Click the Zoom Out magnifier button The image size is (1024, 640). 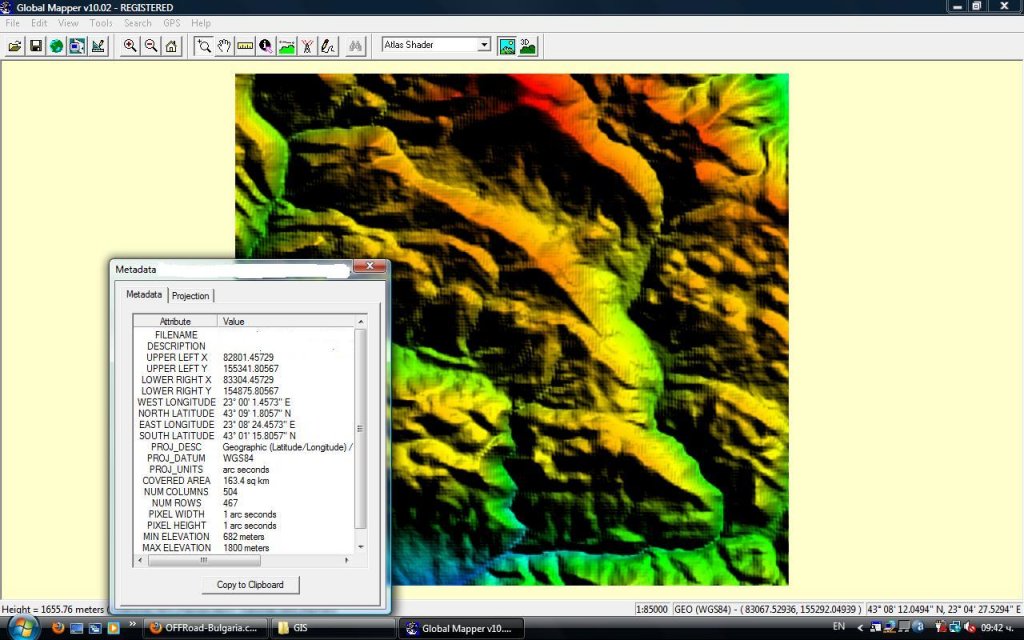point(151,46)
